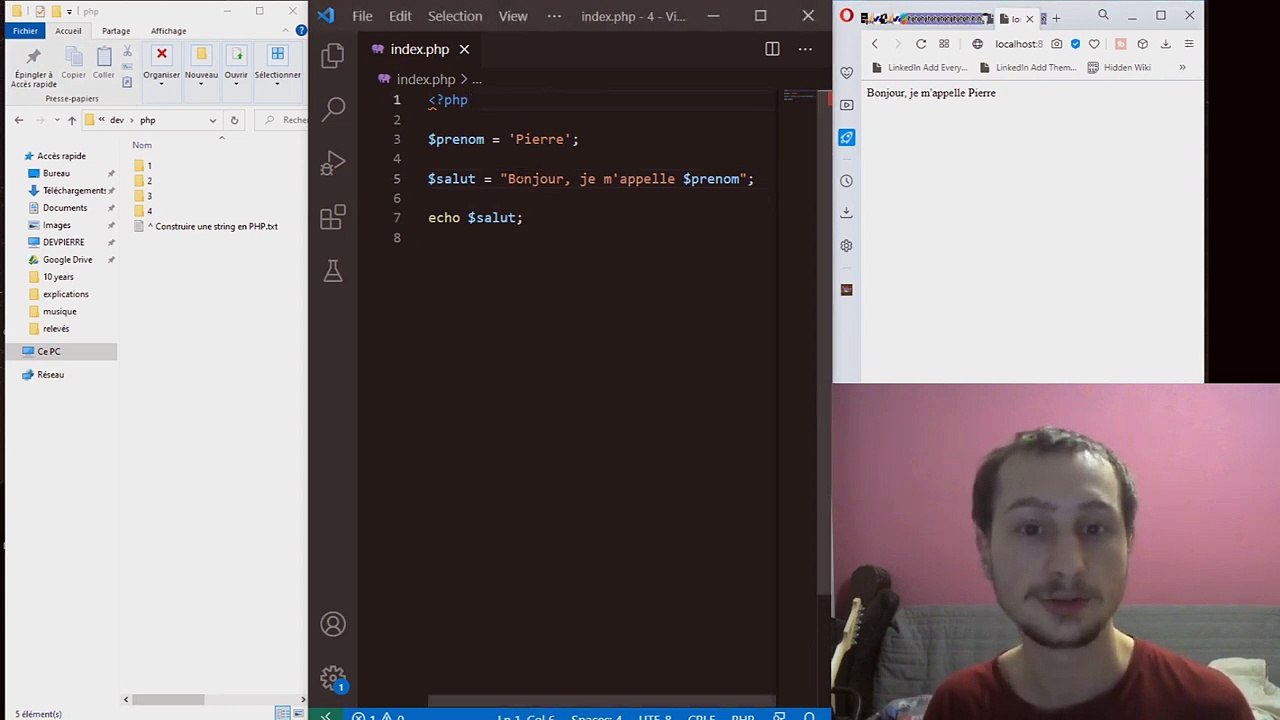Screen dimensions: 1280x720
Task: Open the Testing flask view
Action: (333, 271)
